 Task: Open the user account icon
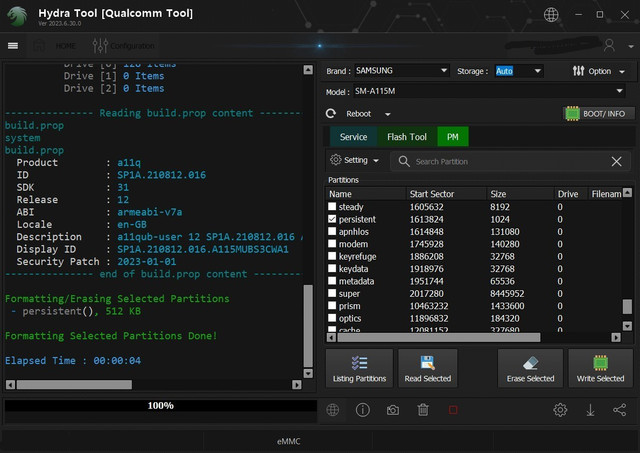tap(609, 45)
